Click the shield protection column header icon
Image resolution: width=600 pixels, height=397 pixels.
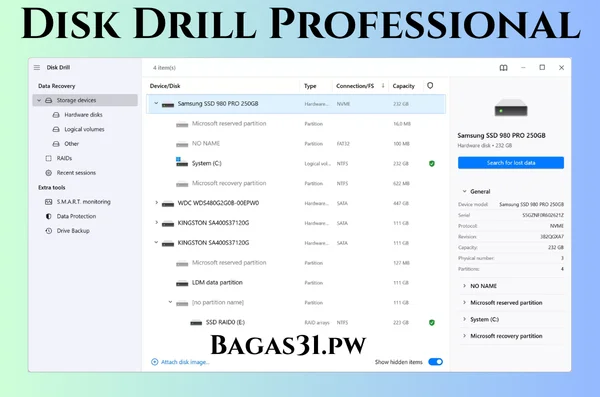pos(430,85)
